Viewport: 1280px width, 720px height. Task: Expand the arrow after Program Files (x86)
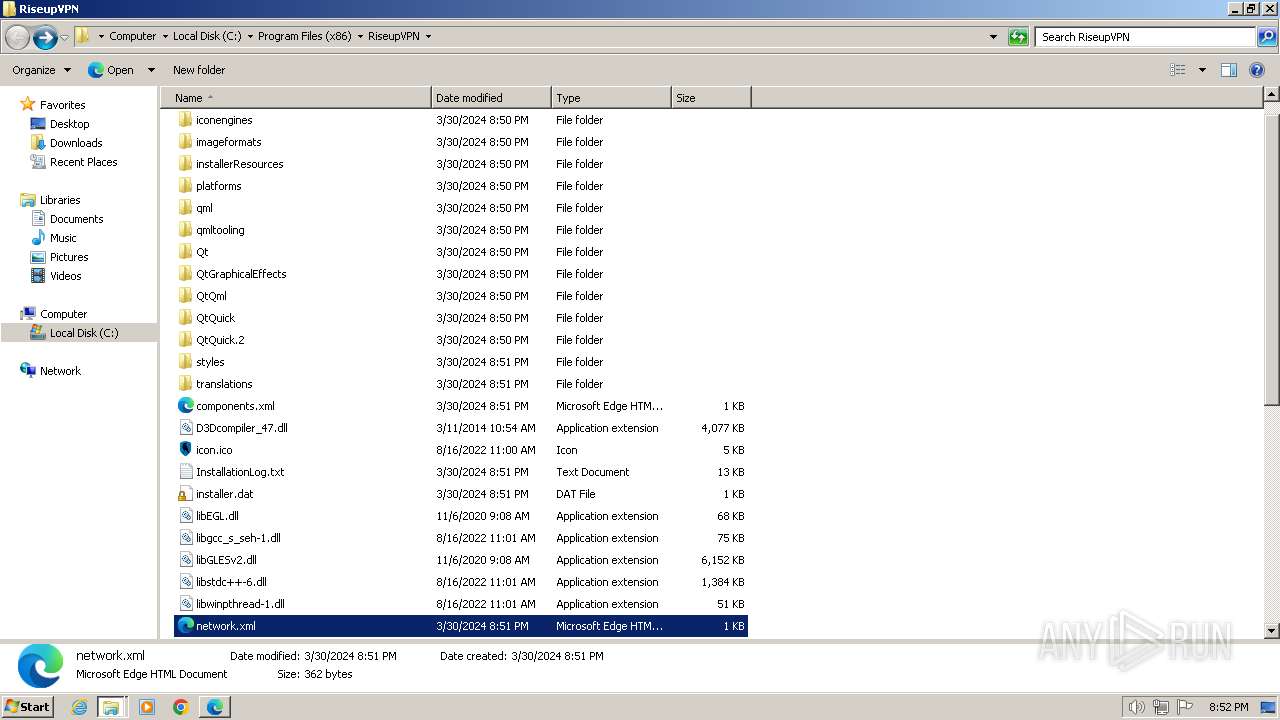pos(362,36)
